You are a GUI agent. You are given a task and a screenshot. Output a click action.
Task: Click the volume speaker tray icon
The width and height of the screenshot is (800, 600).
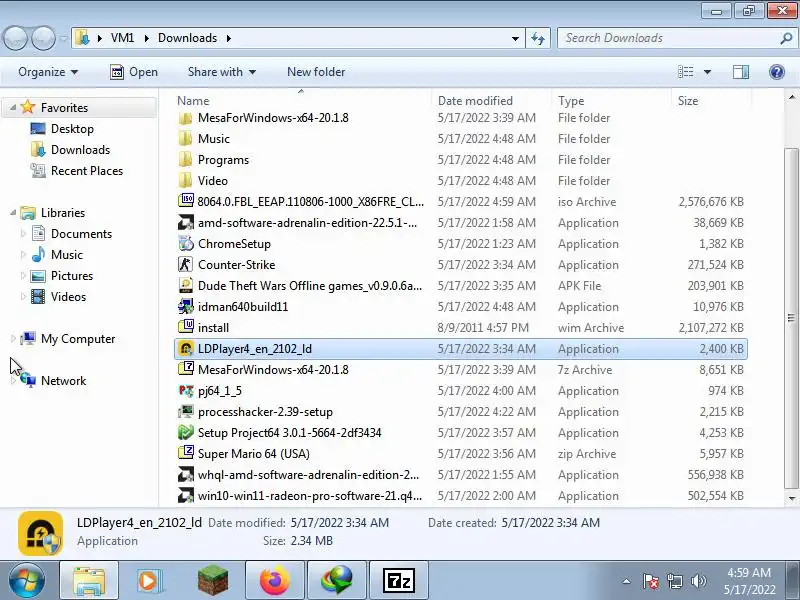[x=698, y=581]
